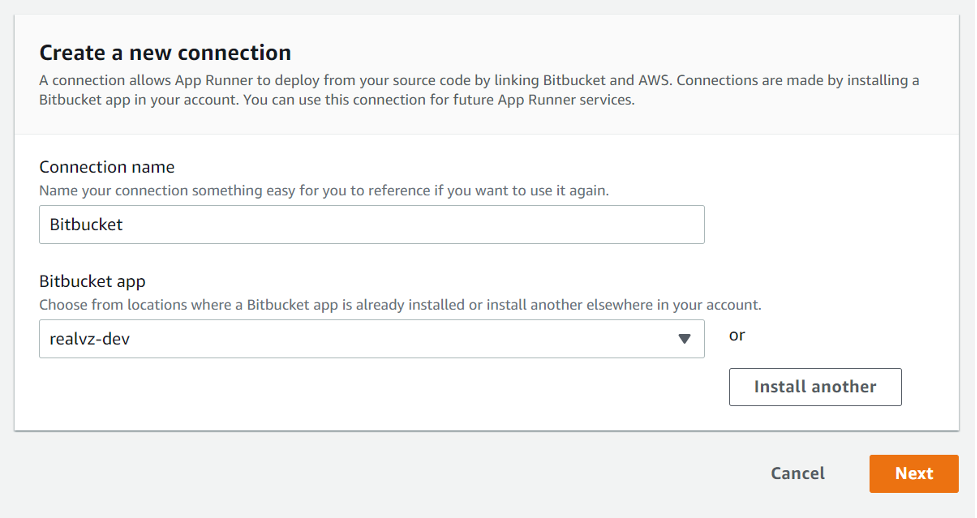Click the 'Bitbucket app' label
Viewport: 977px width, 518px height.
coord(92,282)
